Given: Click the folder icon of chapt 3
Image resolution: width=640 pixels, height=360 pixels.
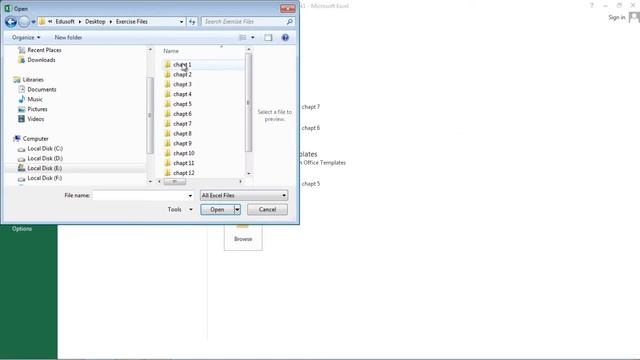Looking at the screenshot, I should pos(167,84).
